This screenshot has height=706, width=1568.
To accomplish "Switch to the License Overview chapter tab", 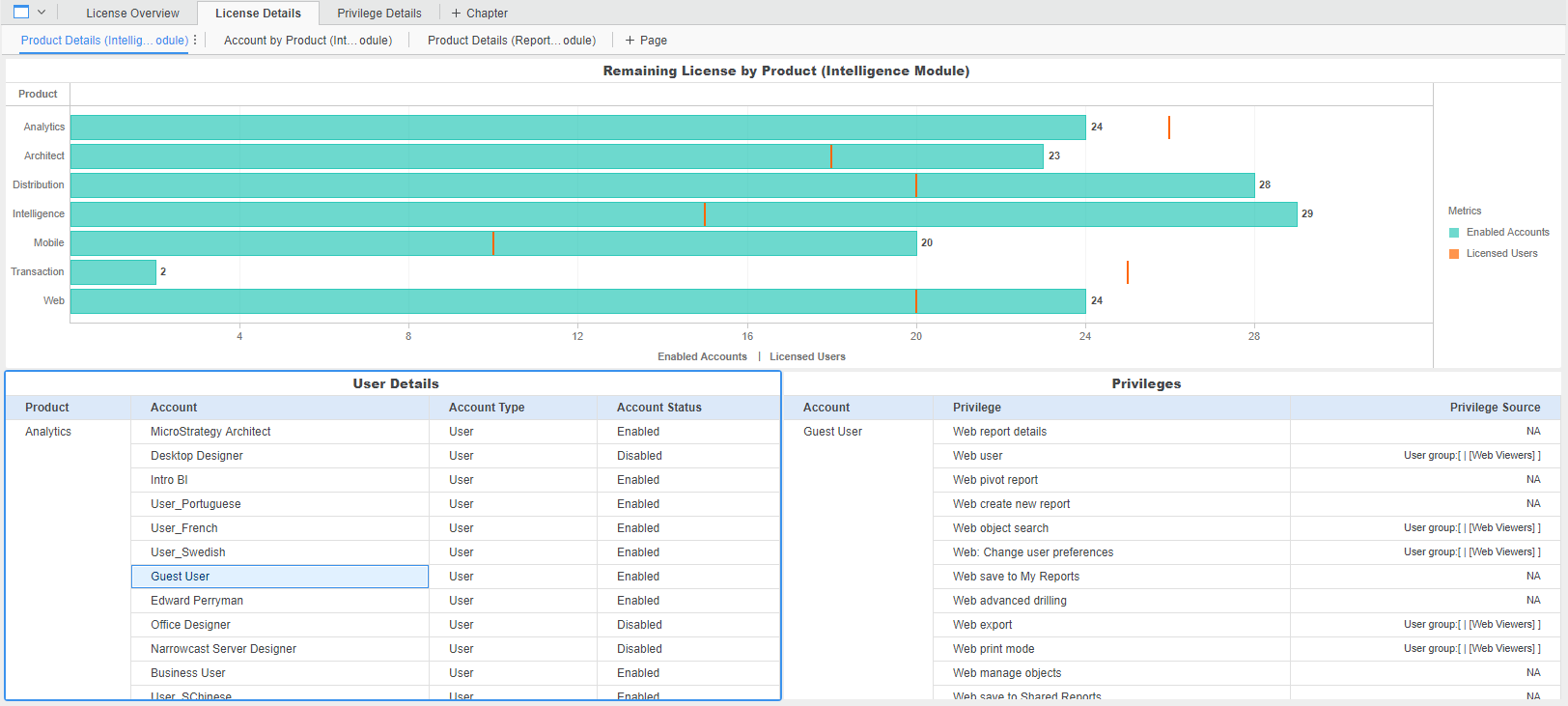I will (132, 14).
